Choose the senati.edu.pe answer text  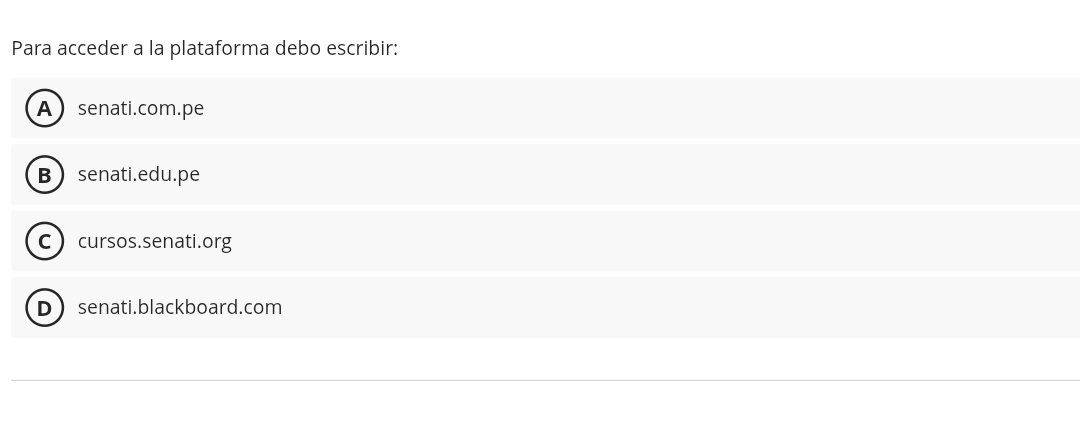tap(138, 174)
